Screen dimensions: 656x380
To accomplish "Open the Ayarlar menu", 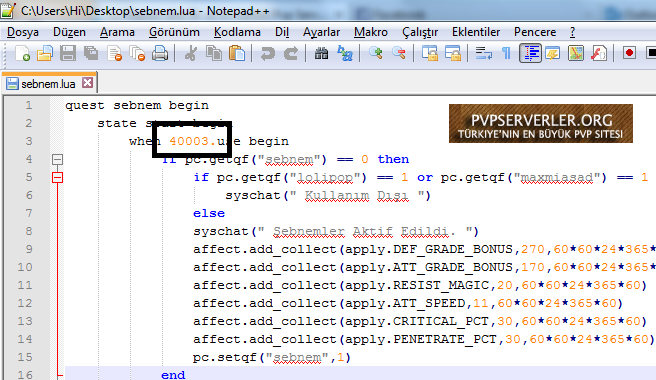I will click(x=321, y=32).
